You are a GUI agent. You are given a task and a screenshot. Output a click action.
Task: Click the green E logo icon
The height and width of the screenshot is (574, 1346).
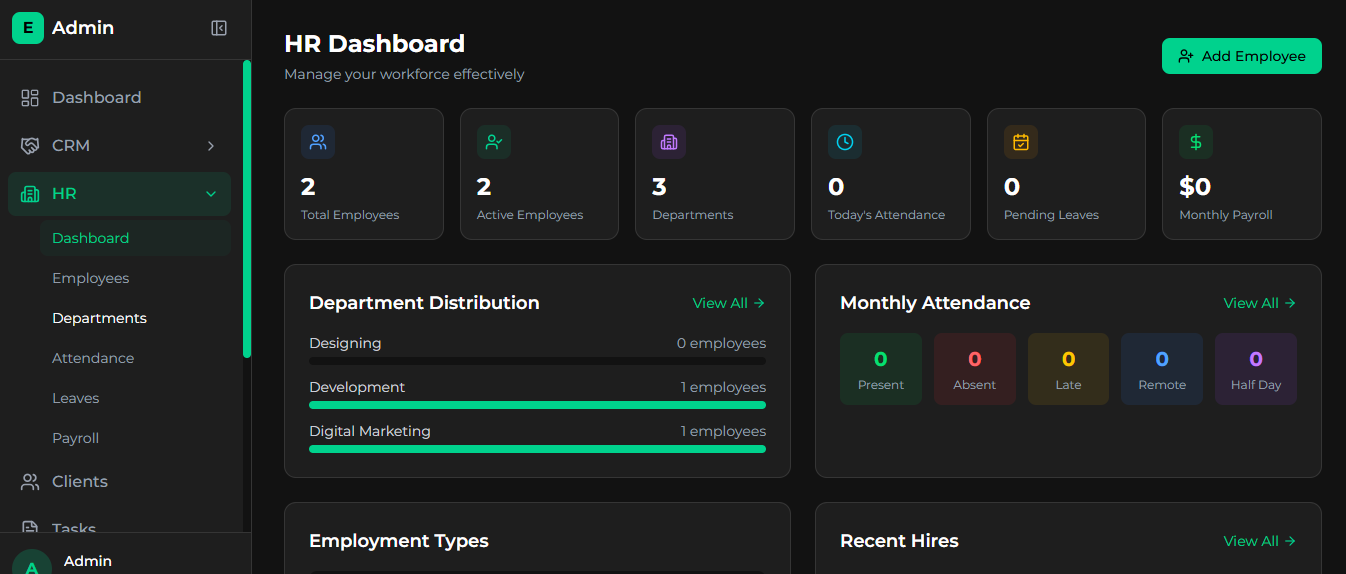click(28, 28)
